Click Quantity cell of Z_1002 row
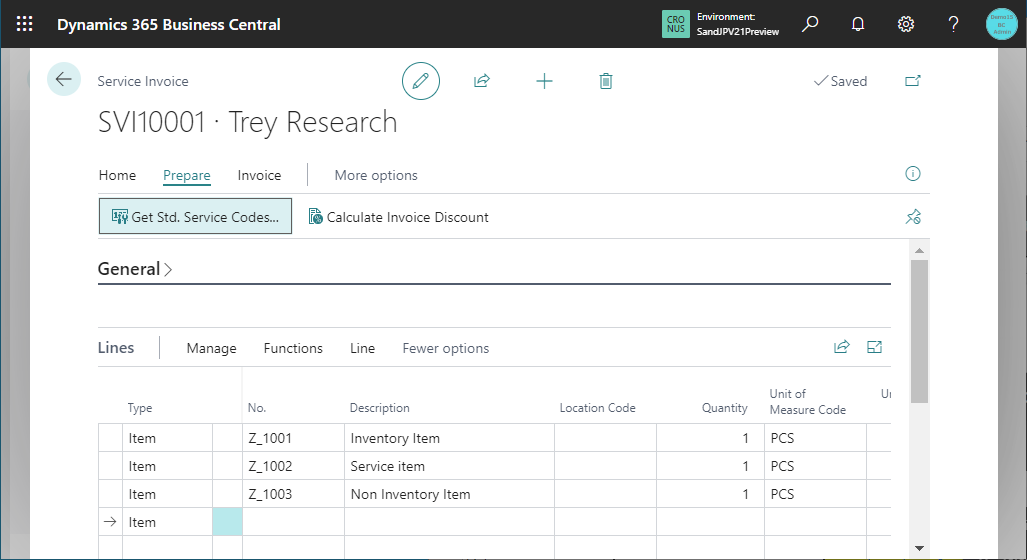This screenshot has width=1027, height=560. [710, 466]
